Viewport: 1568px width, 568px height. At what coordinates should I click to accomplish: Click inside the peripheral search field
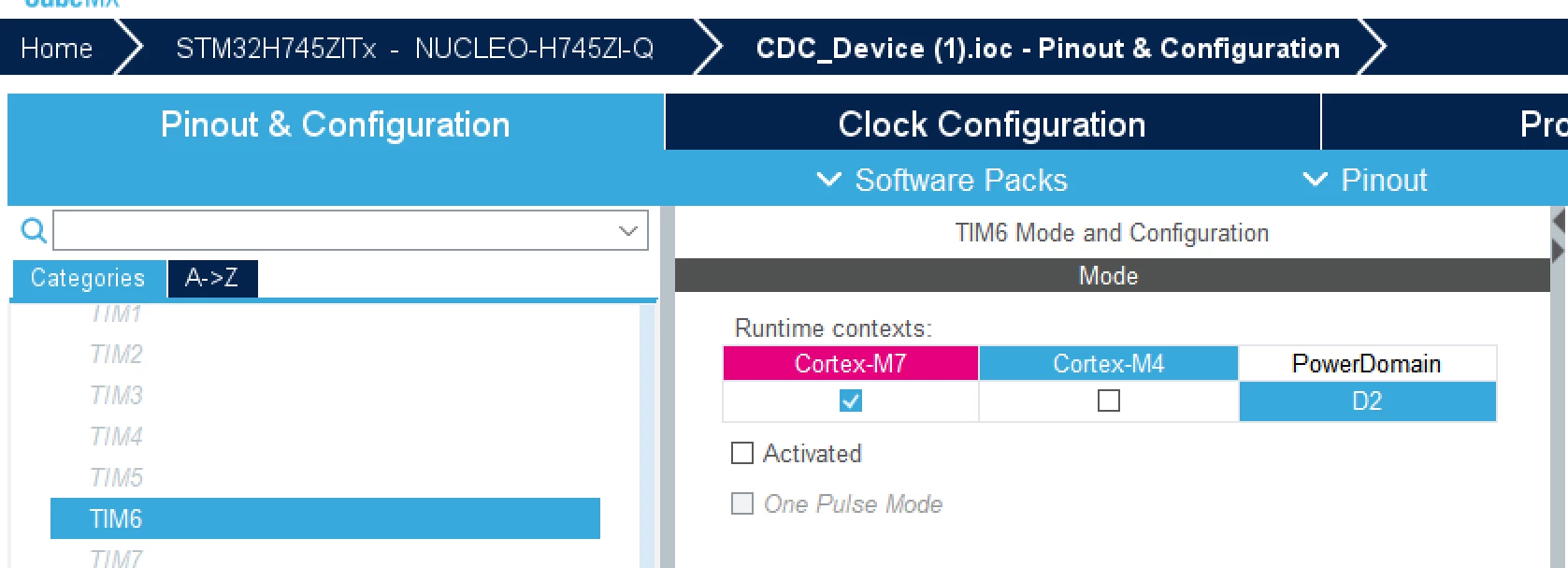click(x=337, y=230)
